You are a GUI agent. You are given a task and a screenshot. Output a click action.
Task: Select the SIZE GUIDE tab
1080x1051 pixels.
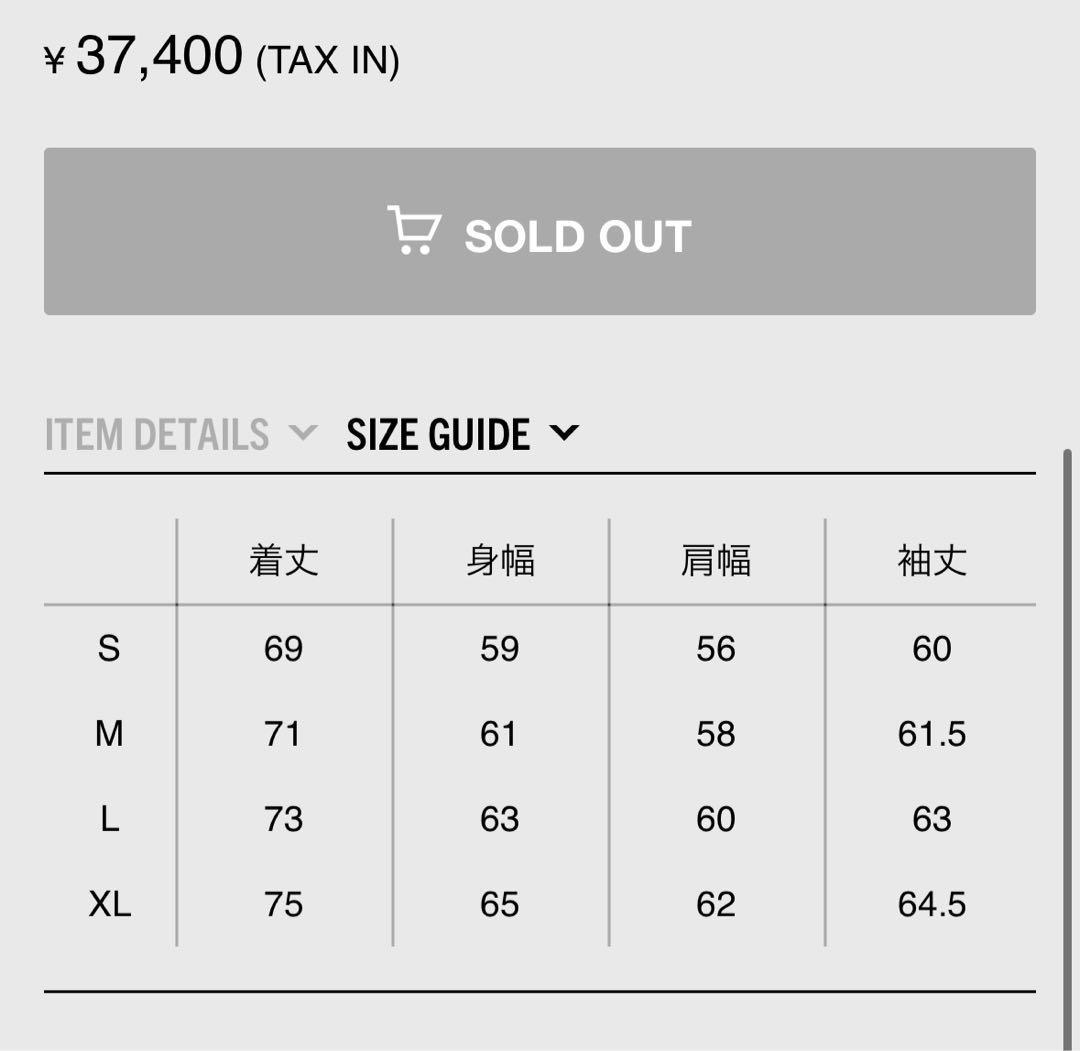pos(438,435)
